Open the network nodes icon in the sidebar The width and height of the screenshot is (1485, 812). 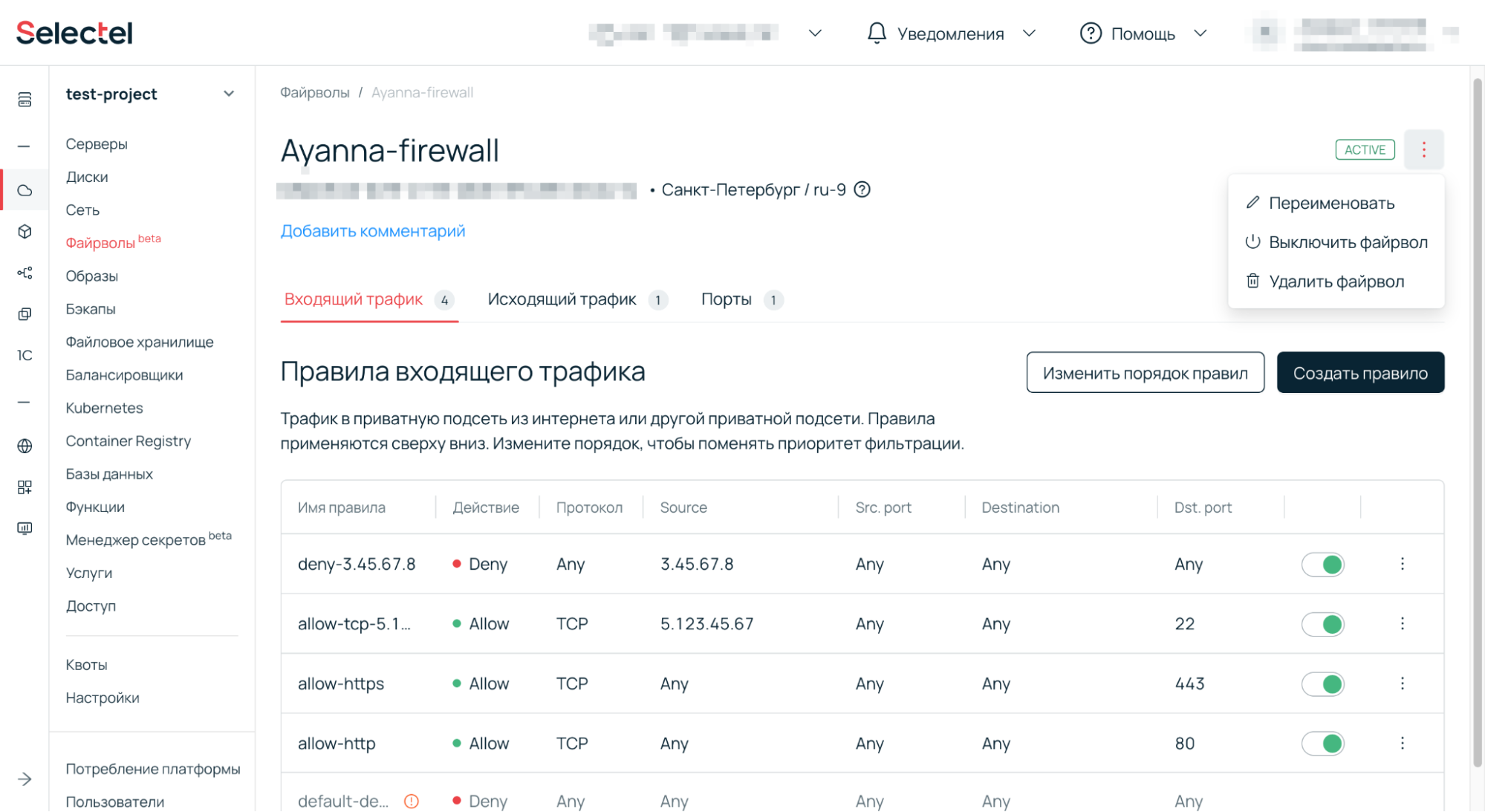click(25, 273)
